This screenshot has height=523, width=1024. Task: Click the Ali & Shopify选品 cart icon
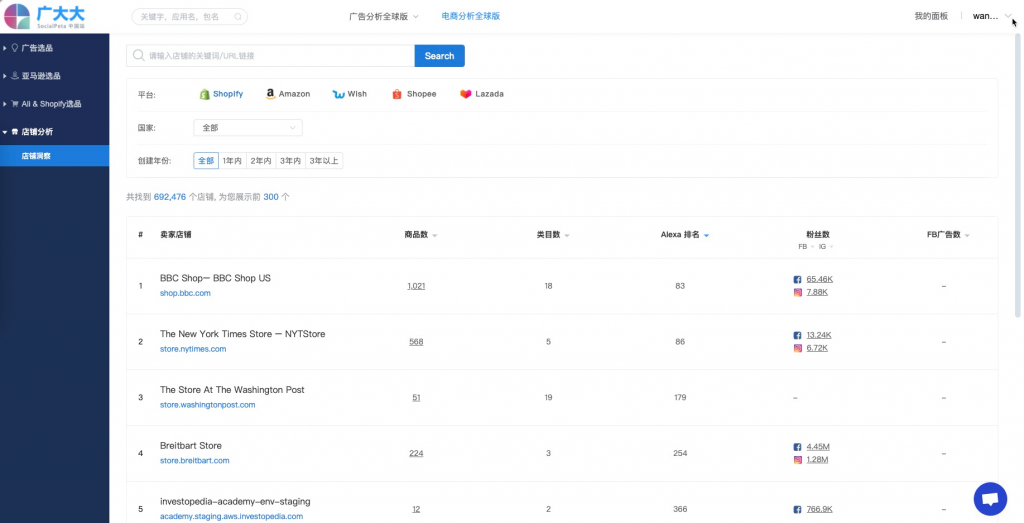coord(14,104)
